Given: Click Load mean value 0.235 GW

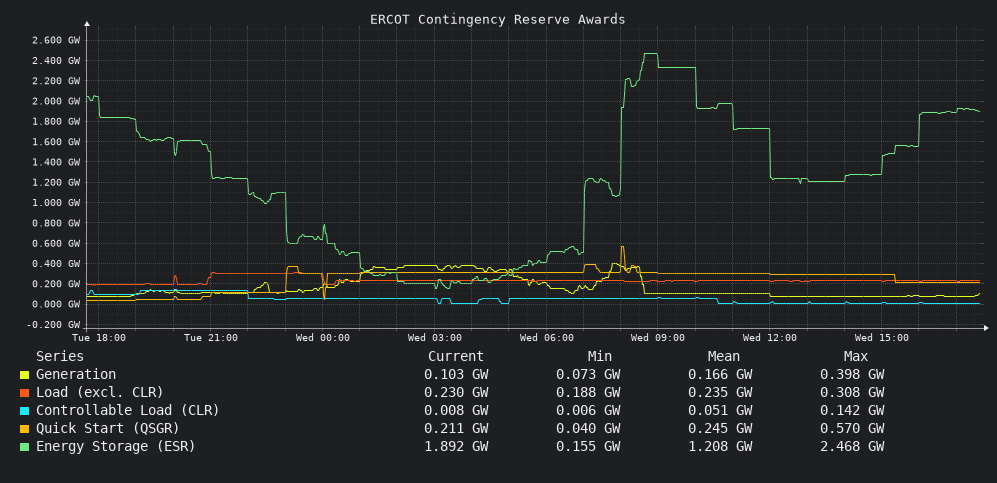Looking at the screenshot, I should pos(720,393).
